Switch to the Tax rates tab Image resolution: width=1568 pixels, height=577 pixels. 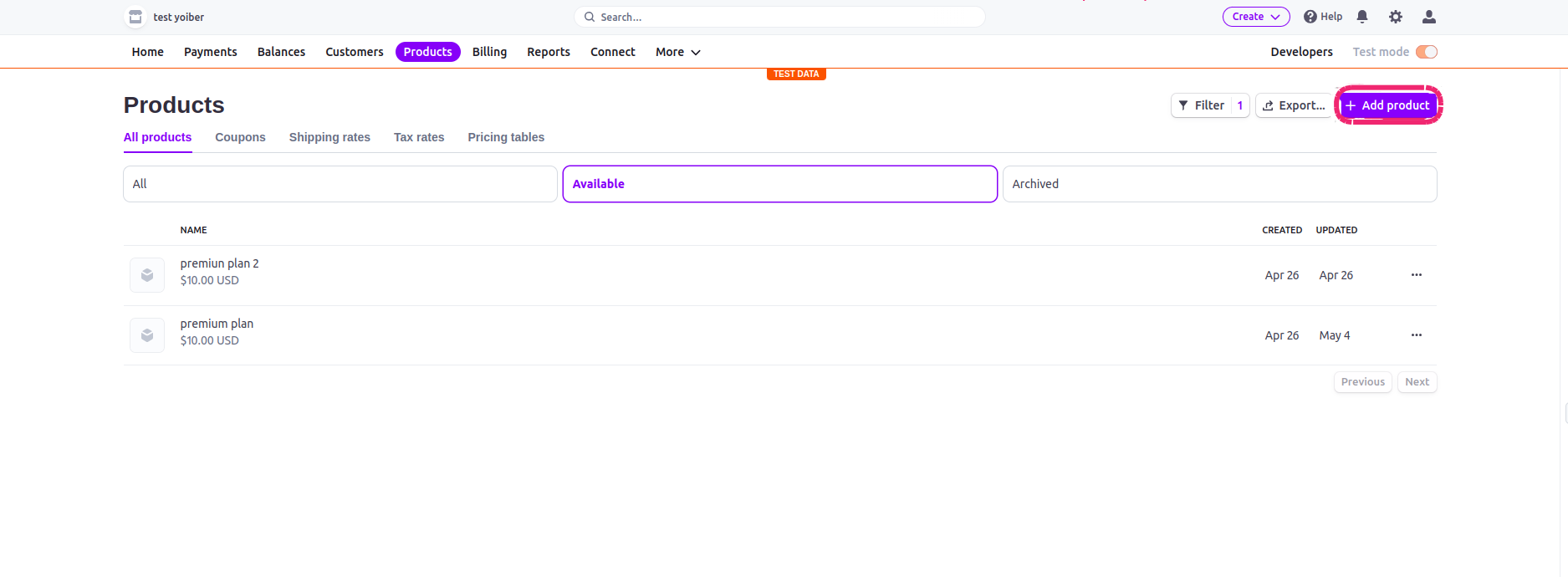pos(419,137)
